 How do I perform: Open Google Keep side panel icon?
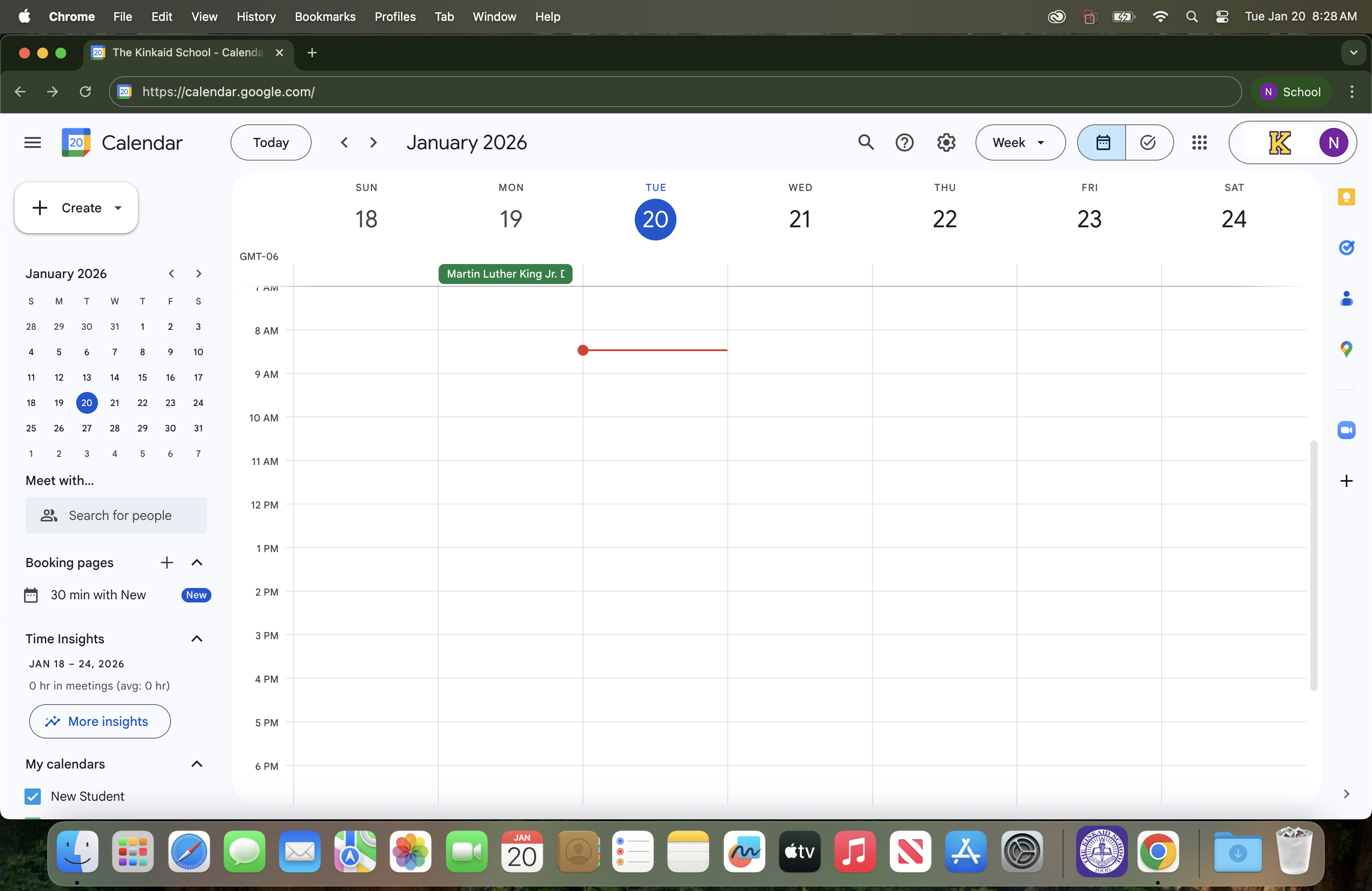(x=1346, y=197)
